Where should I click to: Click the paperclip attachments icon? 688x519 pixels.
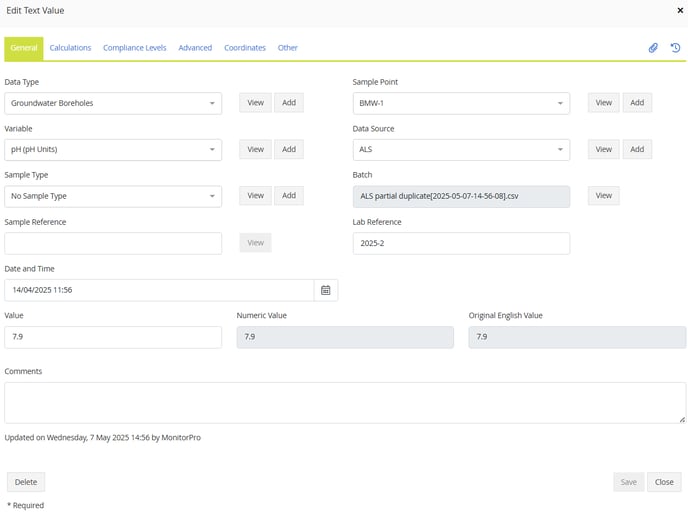(x=653, y=47)
